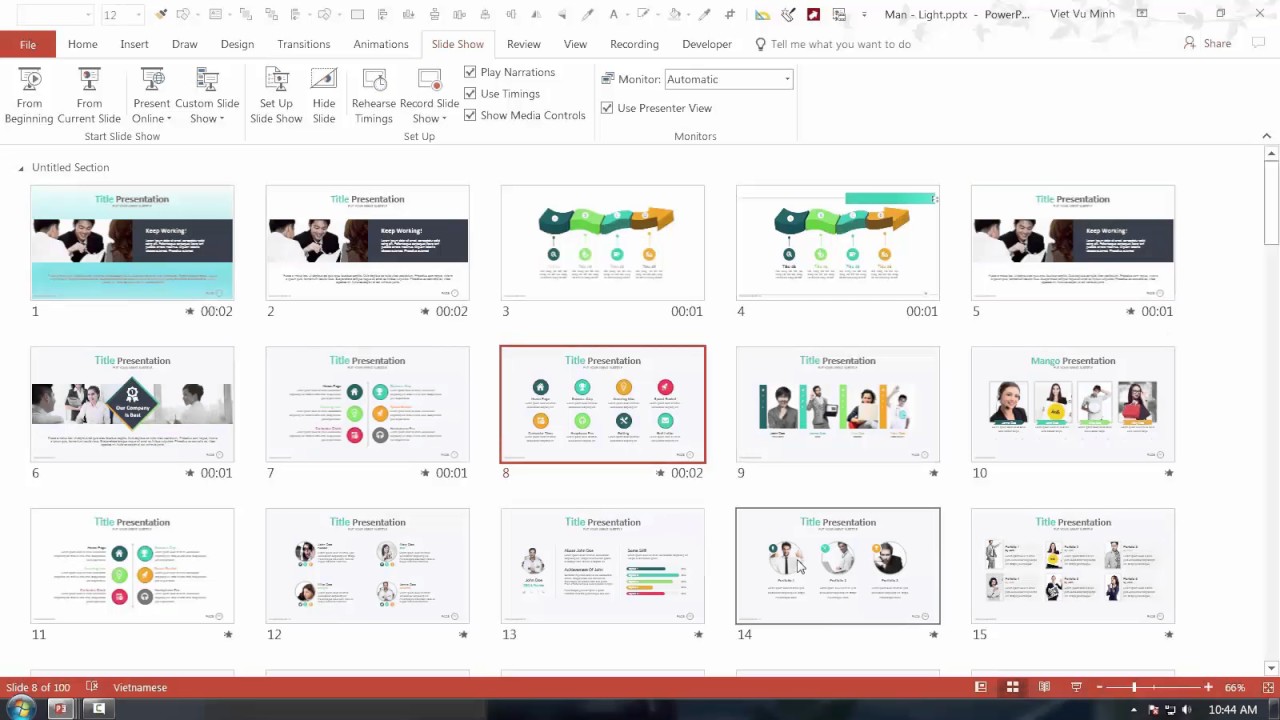This screenshot has height=720, width=1280.
Task: Click the Windows Start button
Action: tap(21, 709)
